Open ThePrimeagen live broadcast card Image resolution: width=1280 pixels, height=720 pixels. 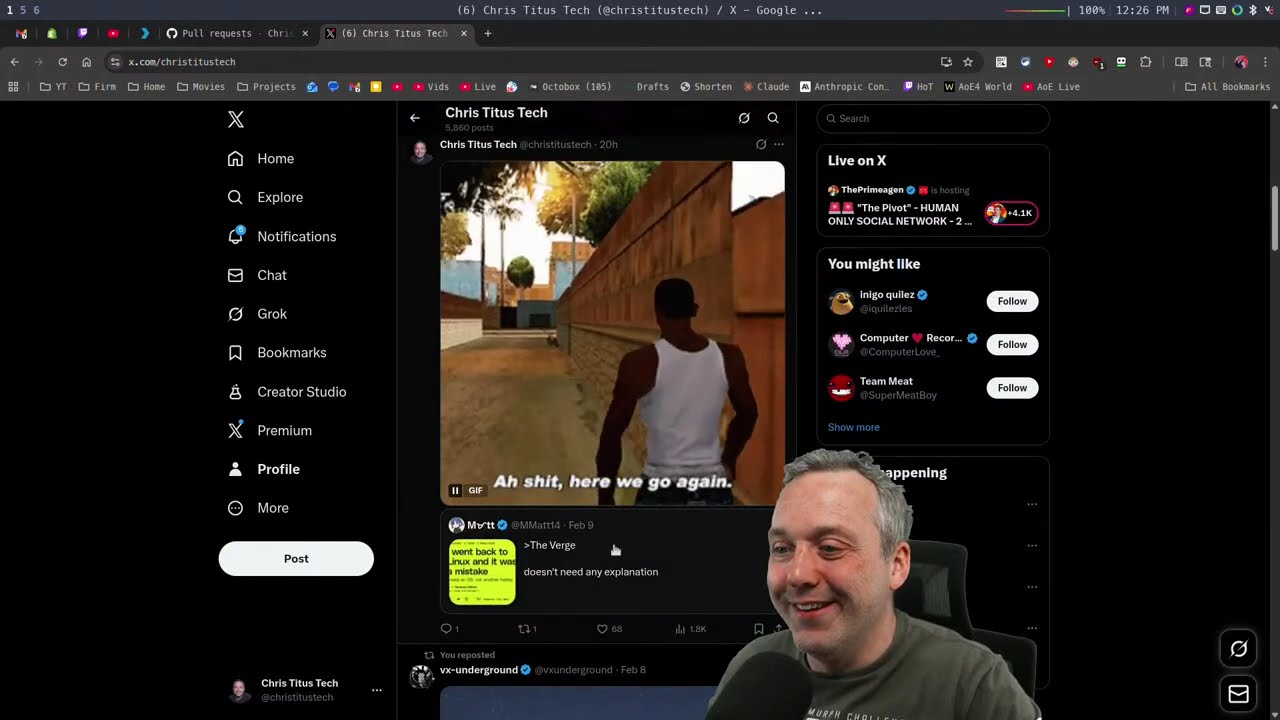pyautogui.click(x=932, y=207)
